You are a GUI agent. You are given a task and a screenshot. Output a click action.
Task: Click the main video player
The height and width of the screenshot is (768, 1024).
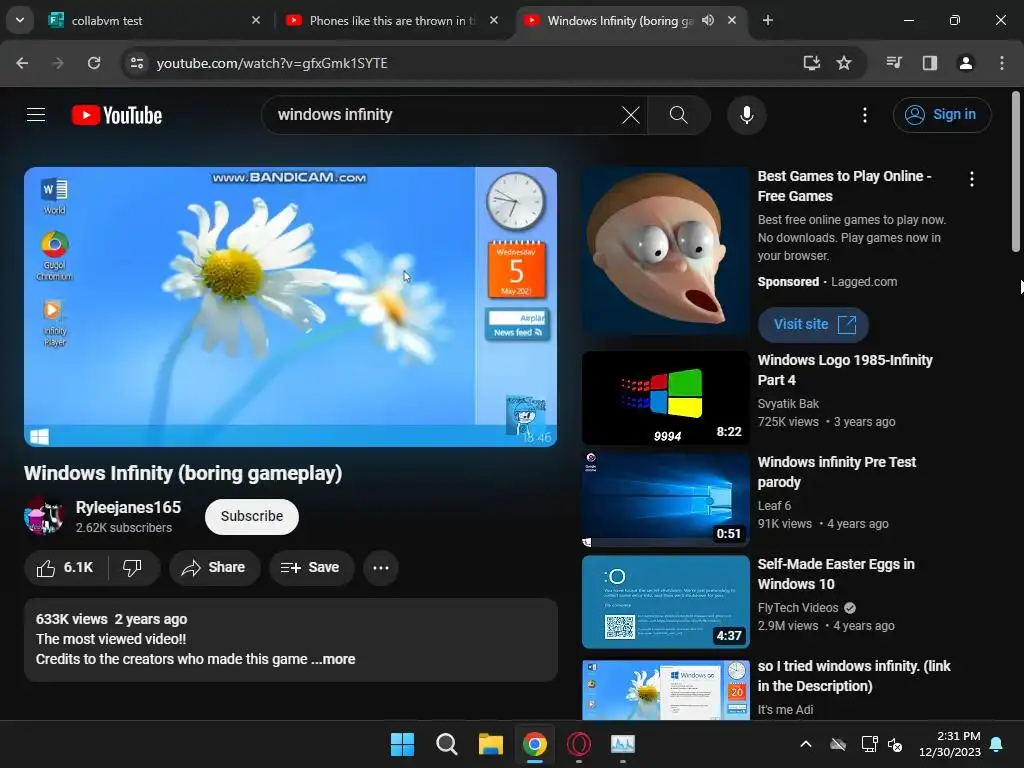(291, 307)
